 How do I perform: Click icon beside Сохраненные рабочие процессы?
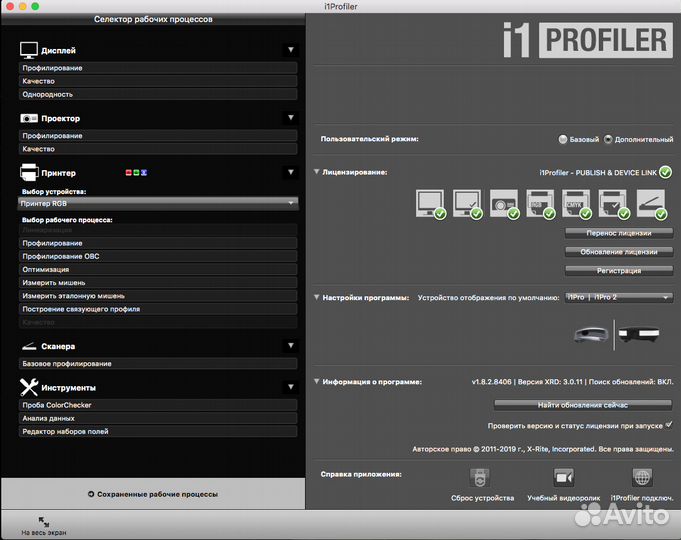click(91, 494)
